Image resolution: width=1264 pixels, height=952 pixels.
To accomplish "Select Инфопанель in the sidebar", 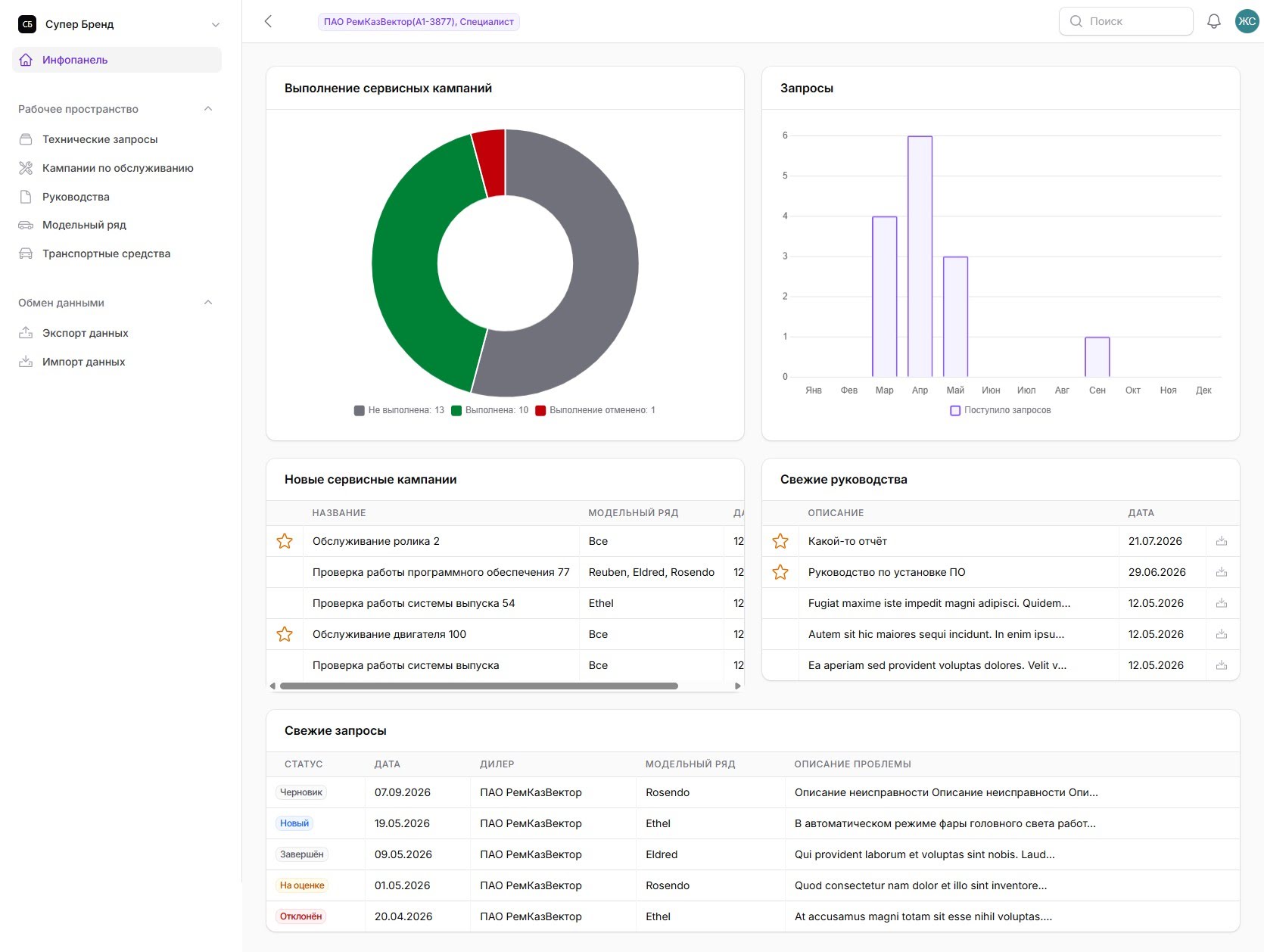I will coord(117,60).
